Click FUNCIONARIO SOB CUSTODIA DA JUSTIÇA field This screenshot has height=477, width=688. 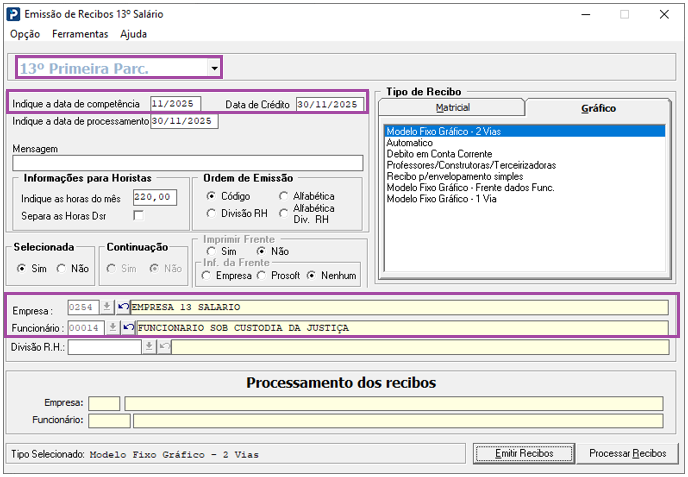tap(402, 328)
